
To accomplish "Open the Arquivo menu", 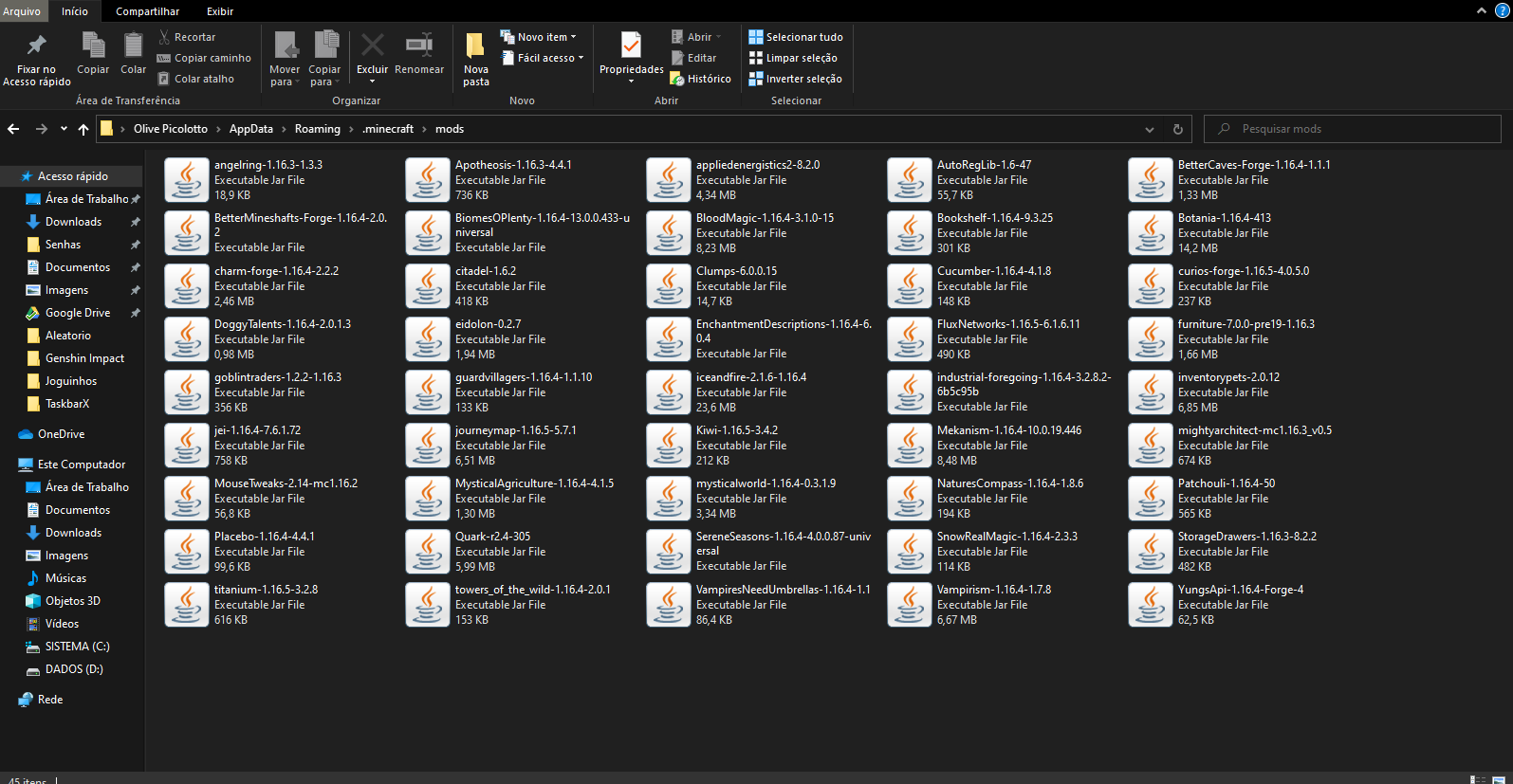I will [22, 11].
